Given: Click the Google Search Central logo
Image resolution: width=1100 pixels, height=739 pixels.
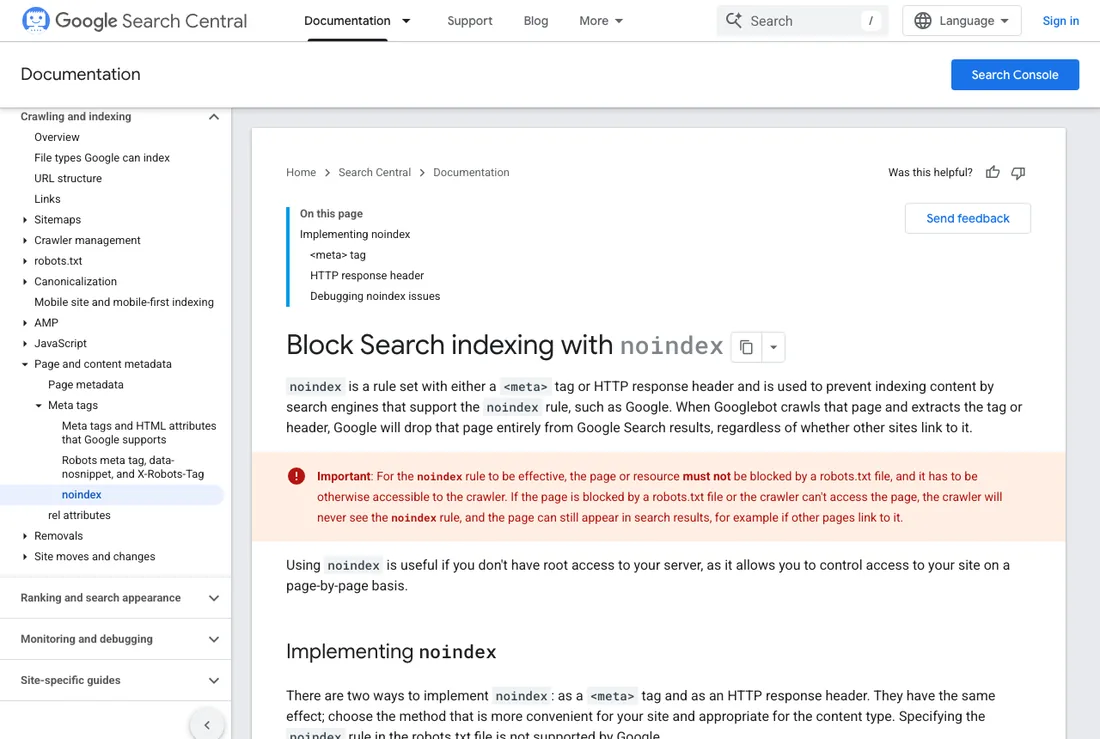Looking at the screenshot, I should 134,20.
